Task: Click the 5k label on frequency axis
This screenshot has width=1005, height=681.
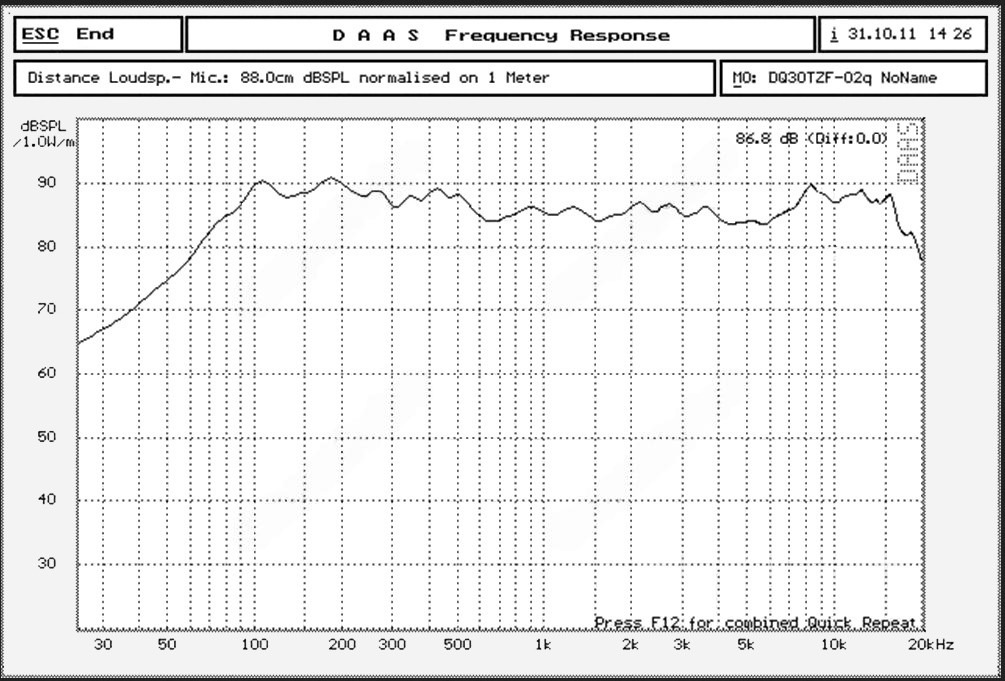Action: click(x=745, y=645)
